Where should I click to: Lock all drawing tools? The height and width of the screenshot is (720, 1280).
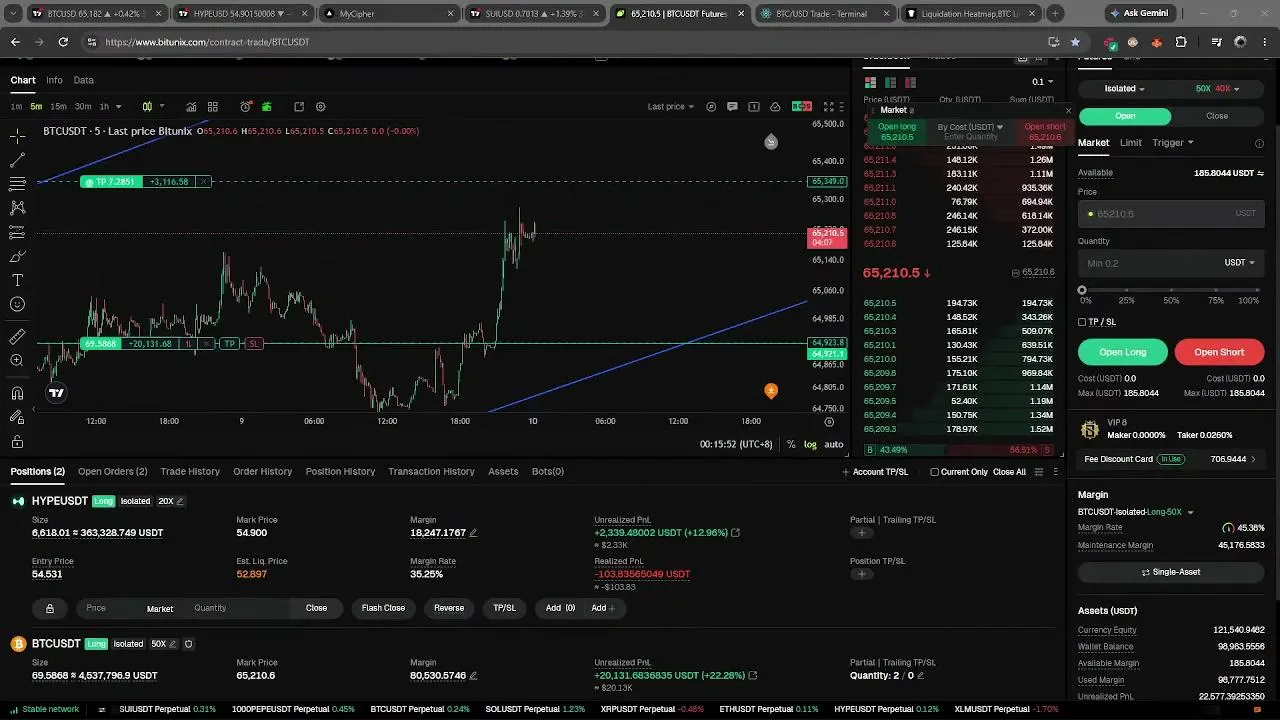click(x=17, y=441)
